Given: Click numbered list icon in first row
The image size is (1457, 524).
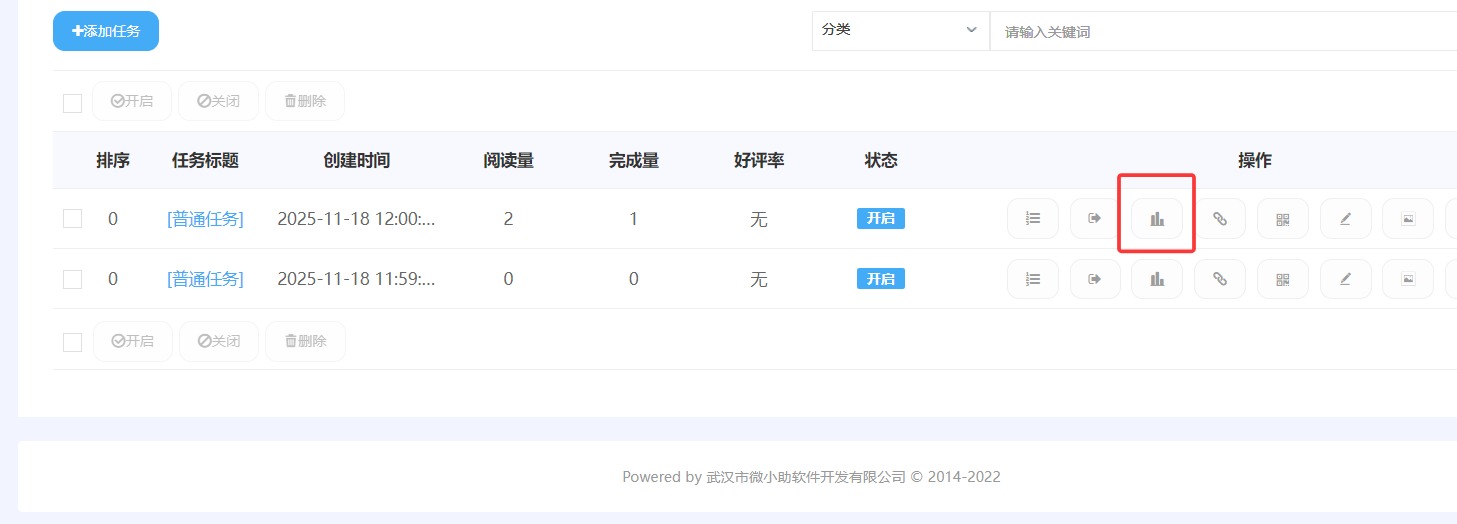Looking at the screenshot, I should pos(1033,219).
